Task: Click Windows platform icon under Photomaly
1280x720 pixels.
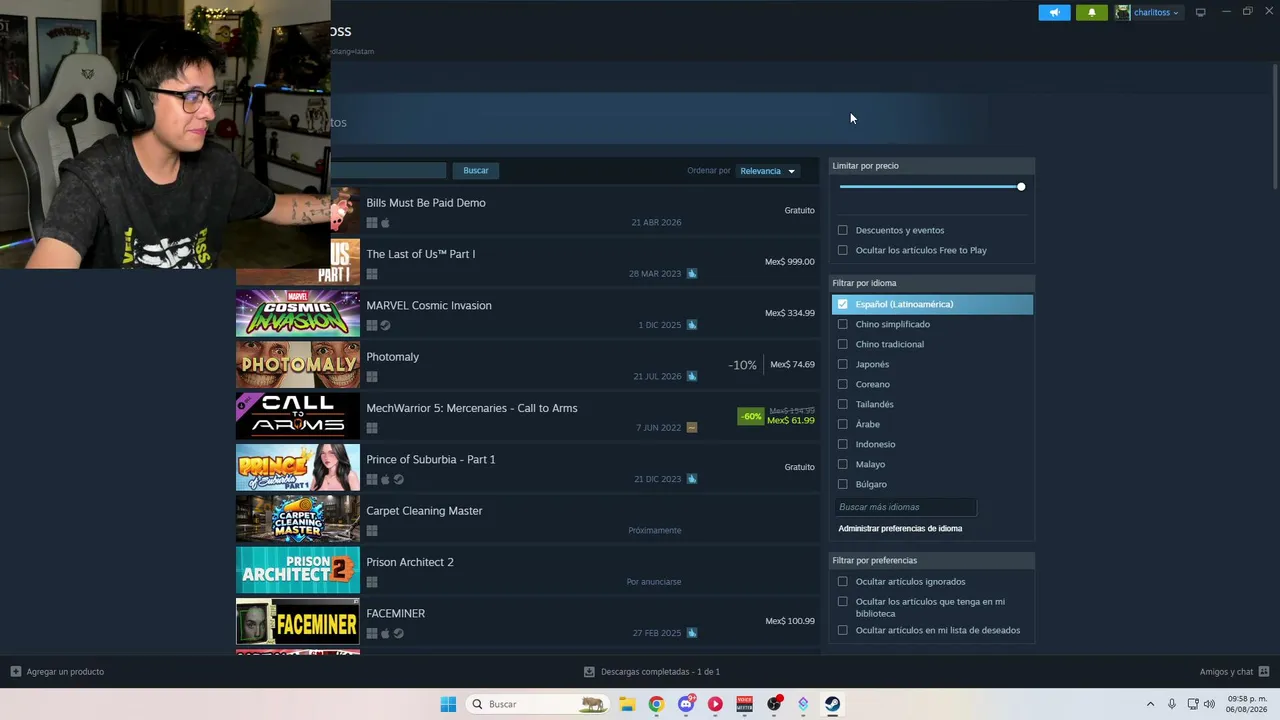Action: click(372, 377)
